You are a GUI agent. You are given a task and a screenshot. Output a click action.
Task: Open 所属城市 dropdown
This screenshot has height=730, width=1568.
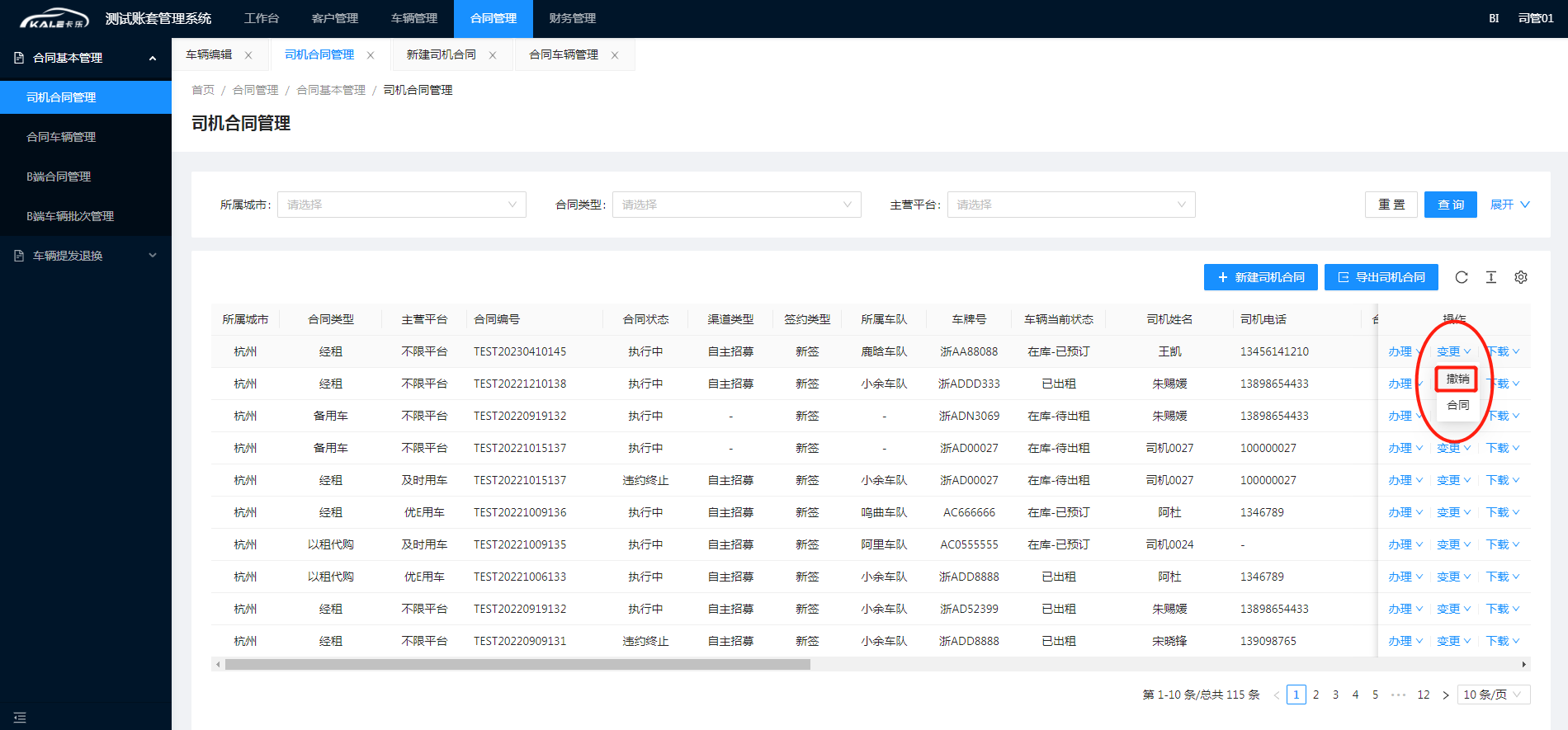coord(402,205)
